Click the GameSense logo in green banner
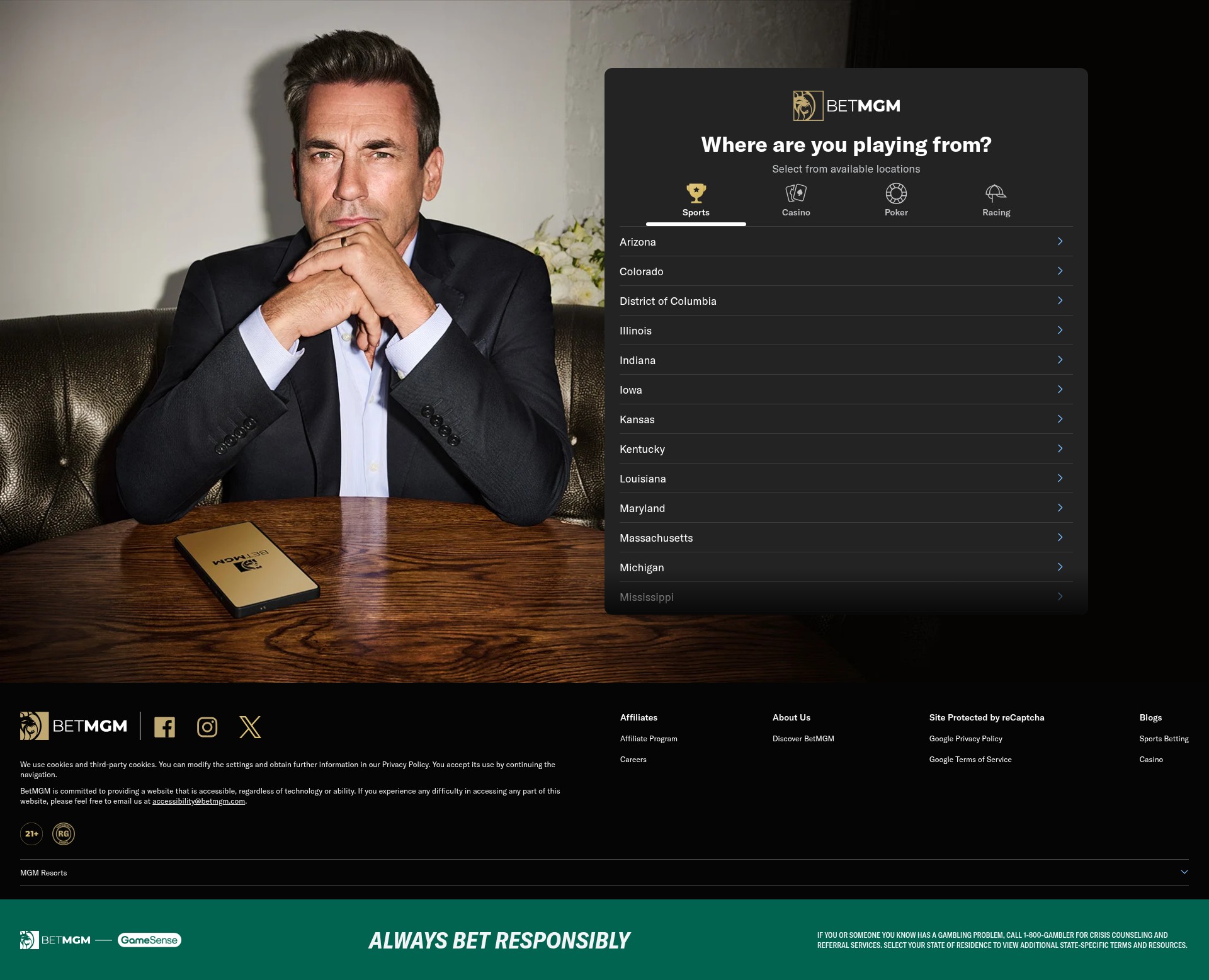Viewport: 1209px width, 980px height. [149, 940]
